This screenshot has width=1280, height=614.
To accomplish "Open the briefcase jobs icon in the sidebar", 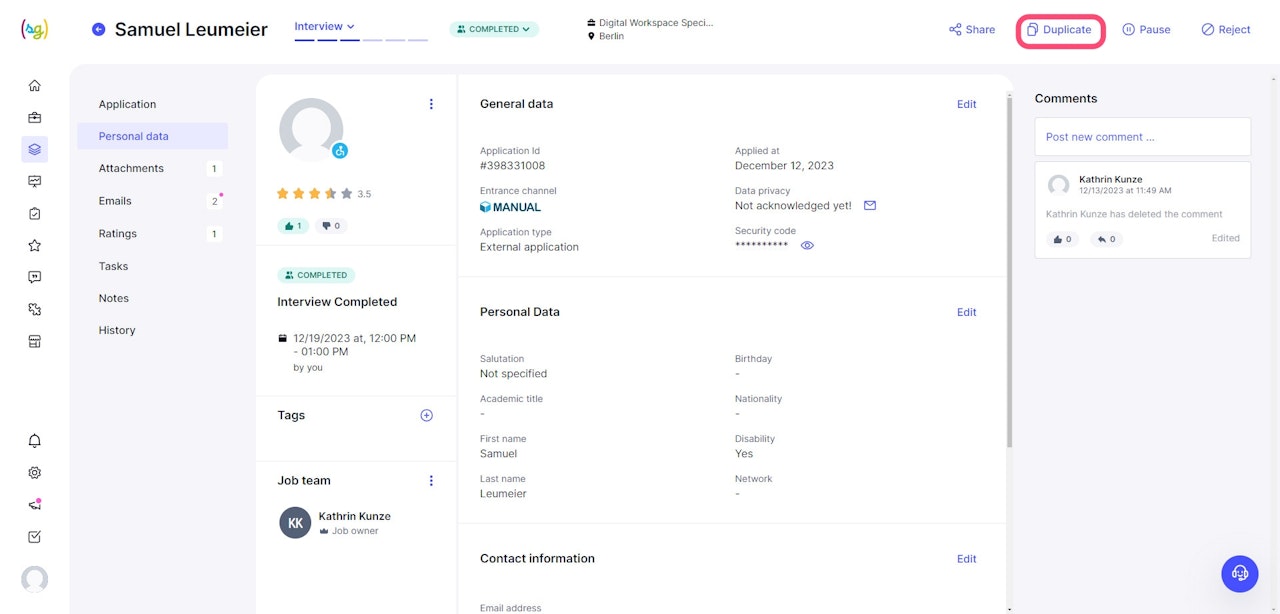I will click(35, 118).
